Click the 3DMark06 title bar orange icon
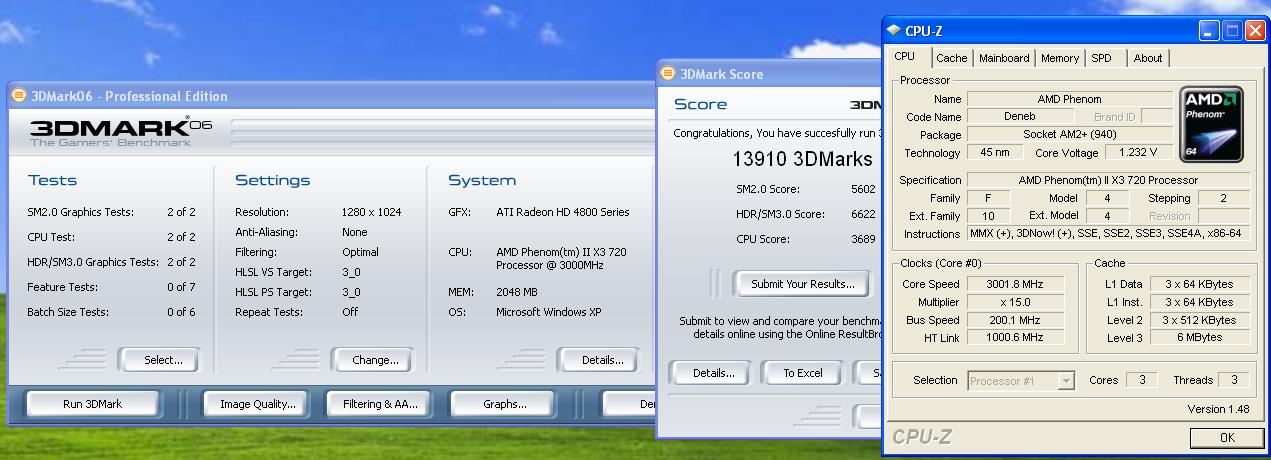The height and width of the screenshot is (460, 1271). pyautogui.click(x=19, y=96)
